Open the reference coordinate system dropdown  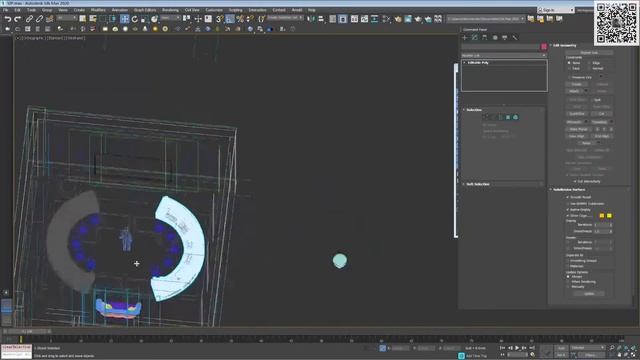pyautogui.click(x=170, y=18)
